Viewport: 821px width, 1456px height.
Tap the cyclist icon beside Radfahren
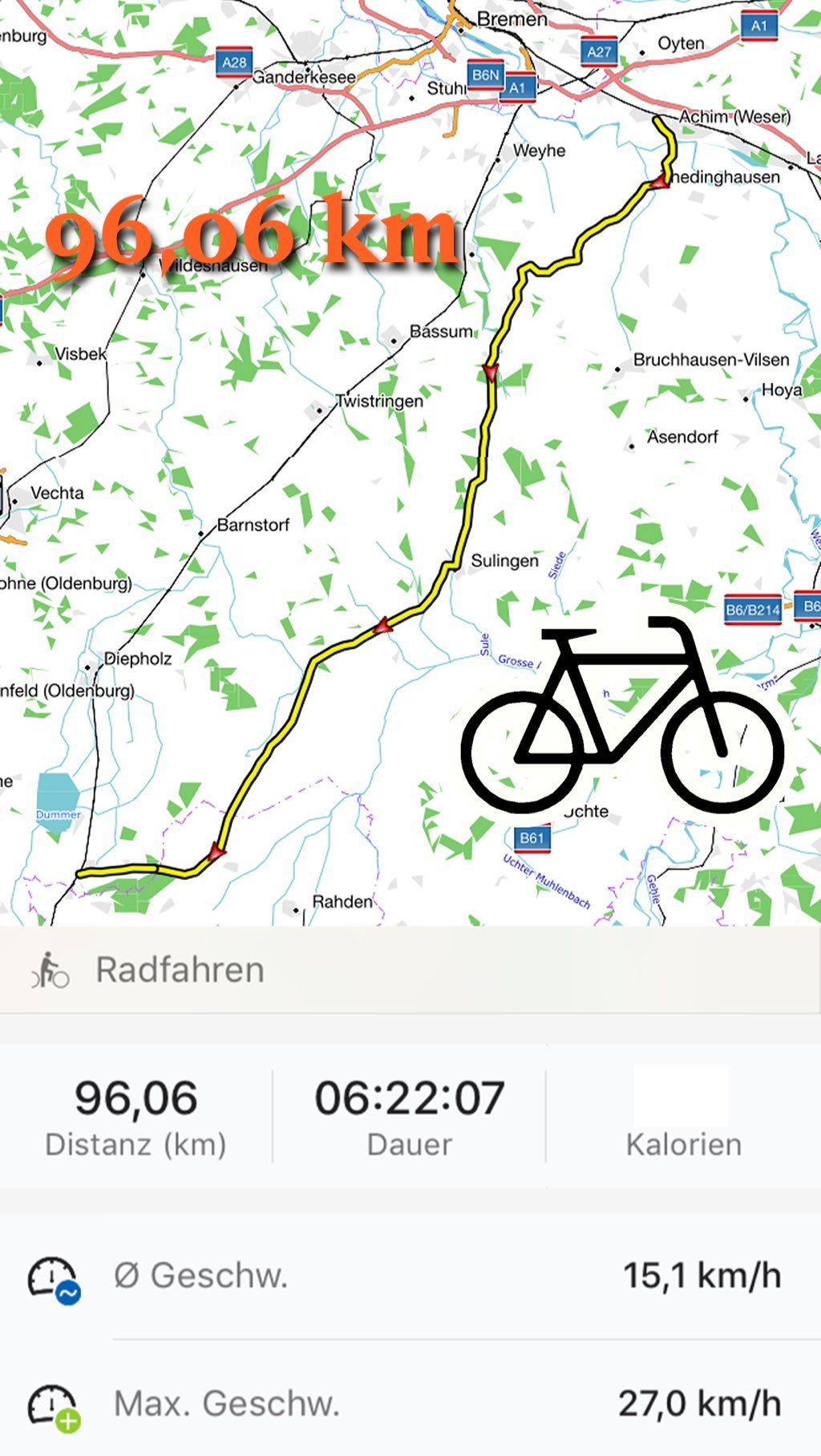[x=50, y=970]
